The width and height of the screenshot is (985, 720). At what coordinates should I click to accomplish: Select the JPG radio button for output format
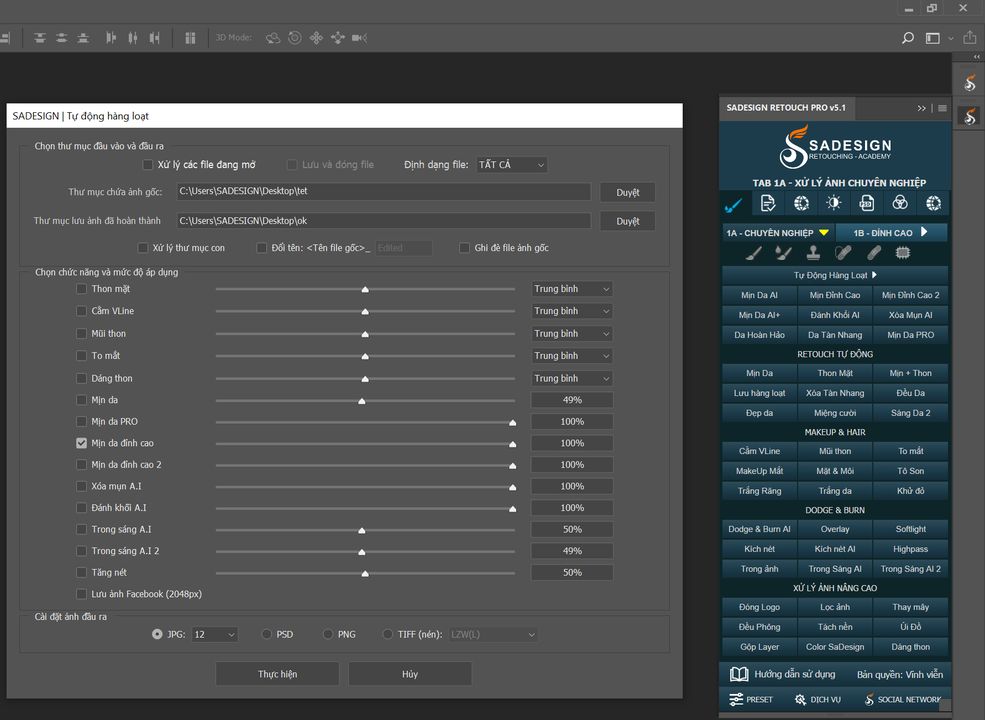coord(157,633)
